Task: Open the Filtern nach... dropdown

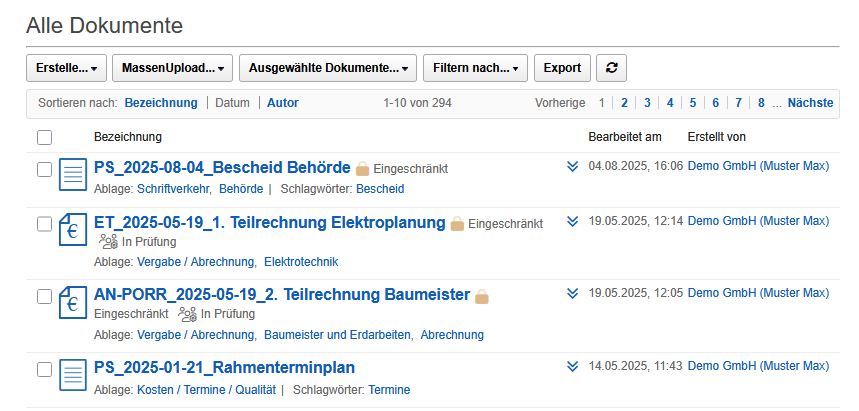Action: 476,68
